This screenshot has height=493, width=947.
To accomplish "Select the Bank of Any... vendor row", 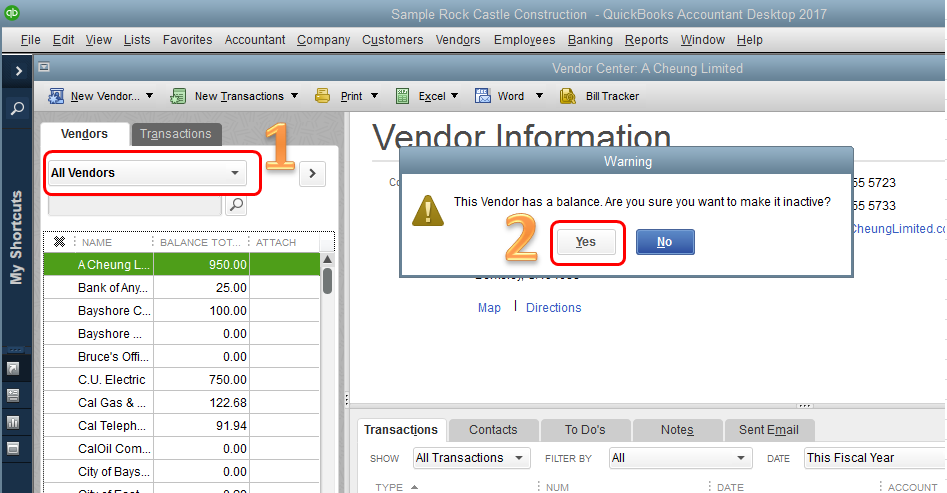I will (x=182, y=288).
